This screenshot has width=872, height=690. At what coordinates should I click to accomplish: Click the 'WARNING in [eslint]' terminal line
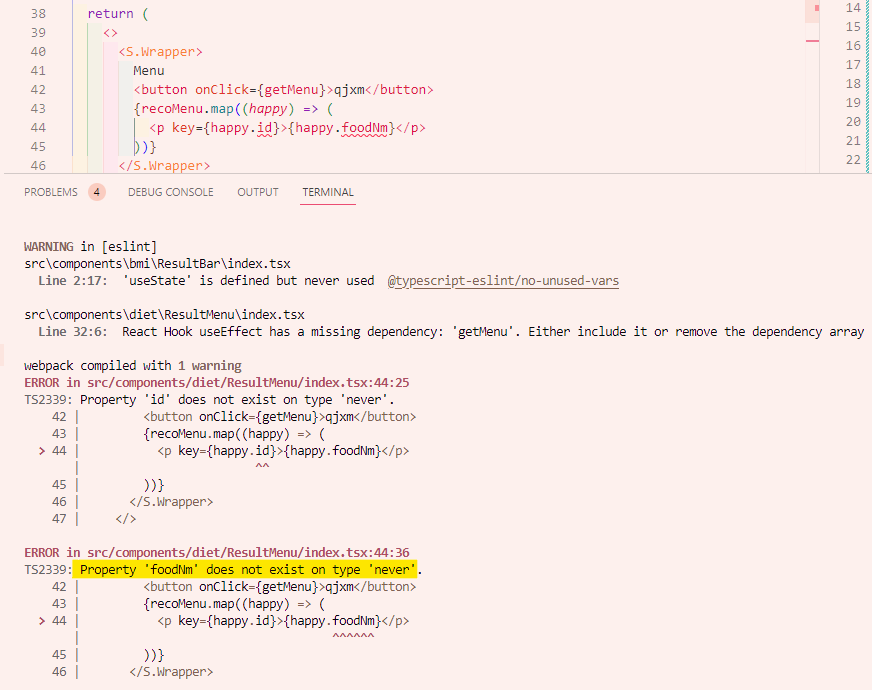[91, 247]
